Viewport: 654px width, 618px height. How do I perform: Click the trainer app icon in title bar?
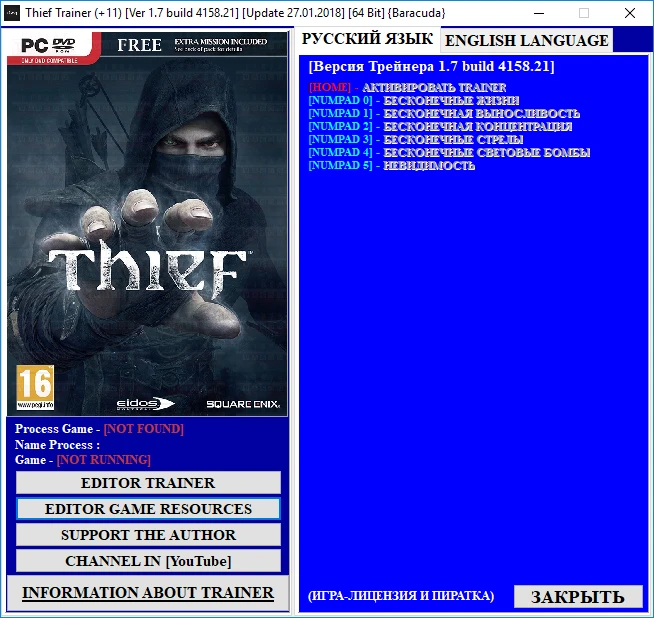12,13
